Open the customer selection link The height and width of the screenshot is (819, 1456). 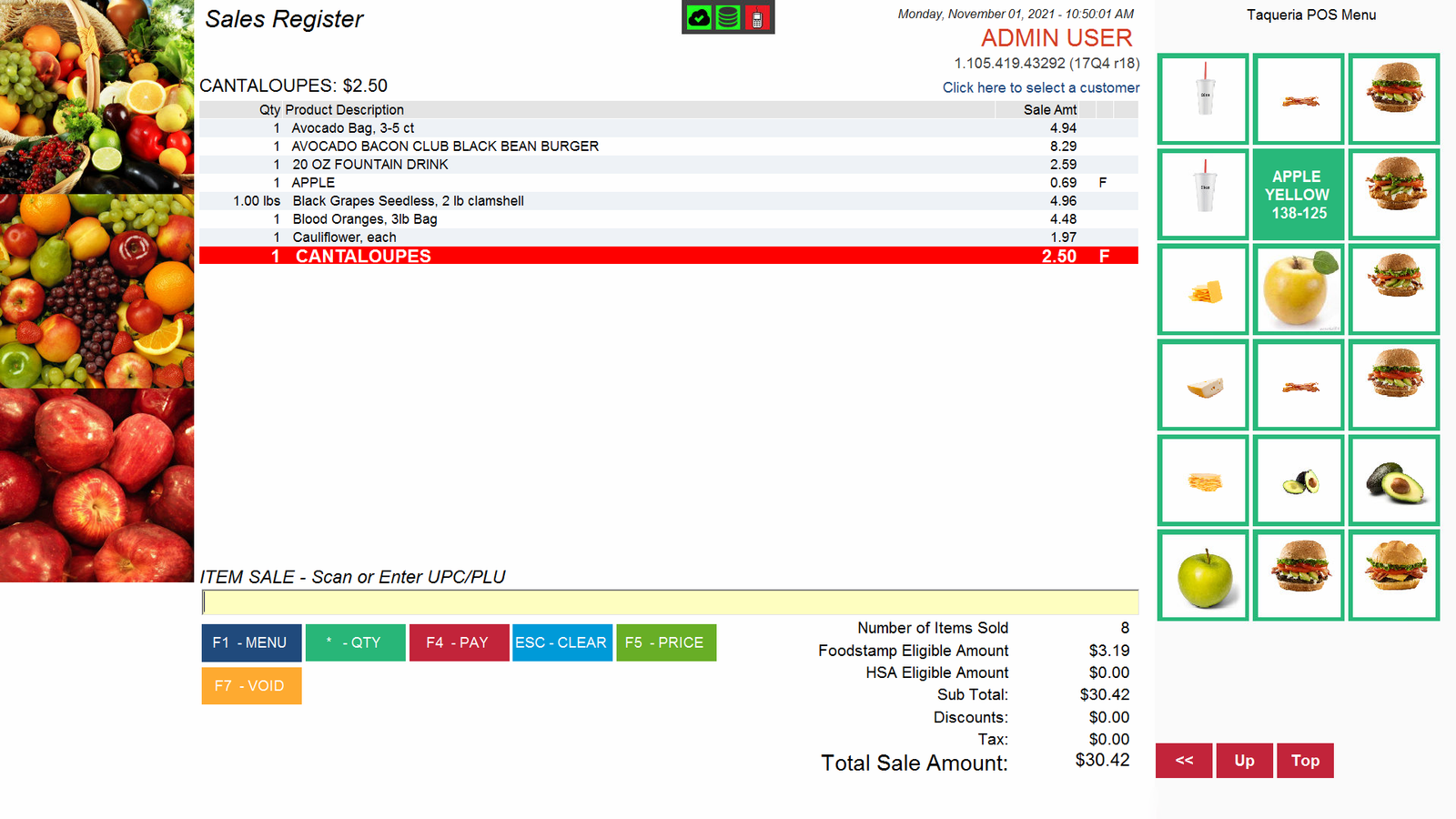(1040, 87)
